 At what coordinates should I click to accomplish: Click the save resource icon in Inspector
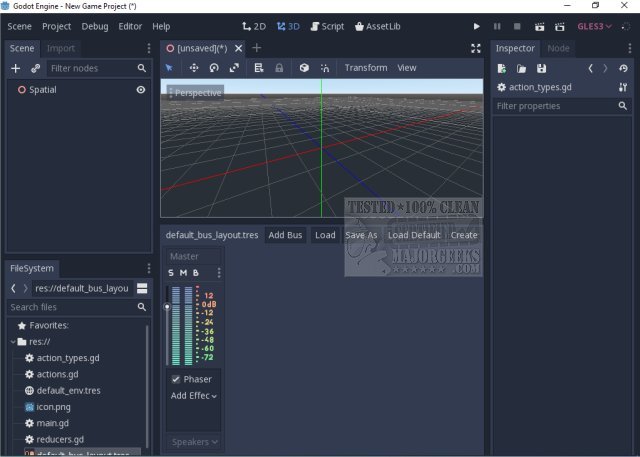541,68
